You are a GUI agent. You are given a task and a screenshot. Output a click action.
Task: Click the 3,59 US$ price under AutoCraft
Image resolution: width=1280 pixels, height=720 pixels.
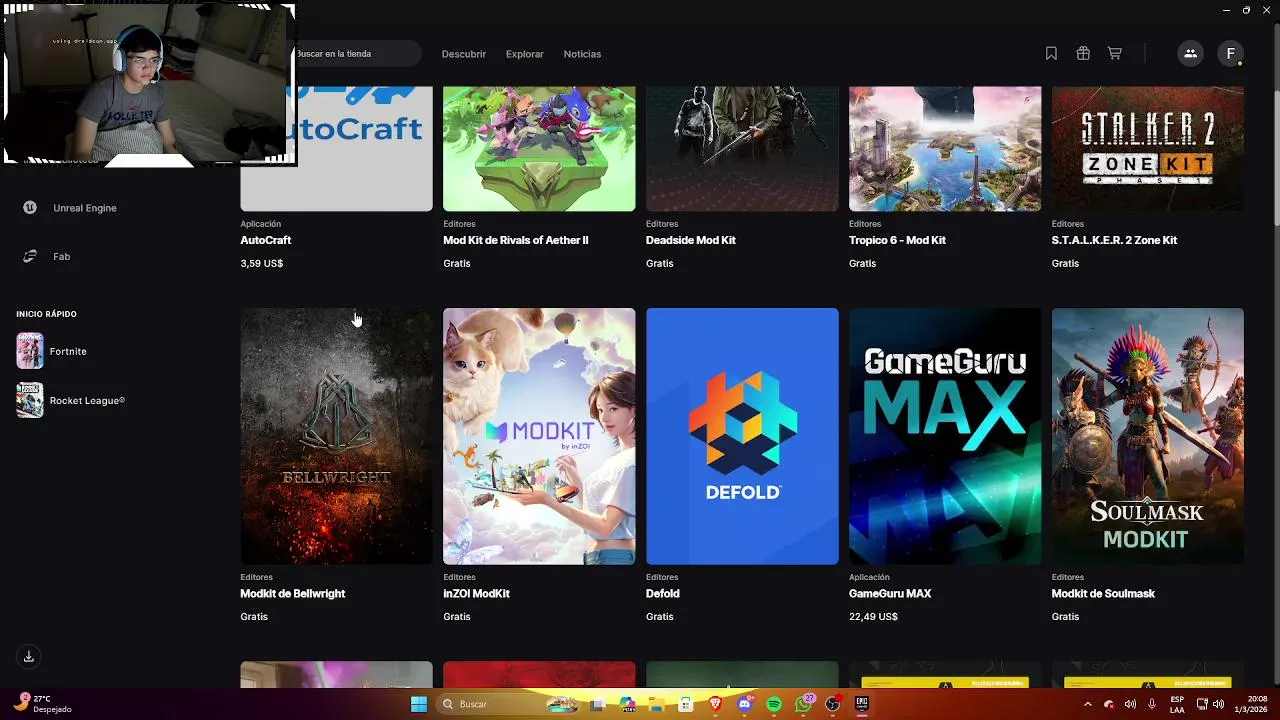(262, 263)
